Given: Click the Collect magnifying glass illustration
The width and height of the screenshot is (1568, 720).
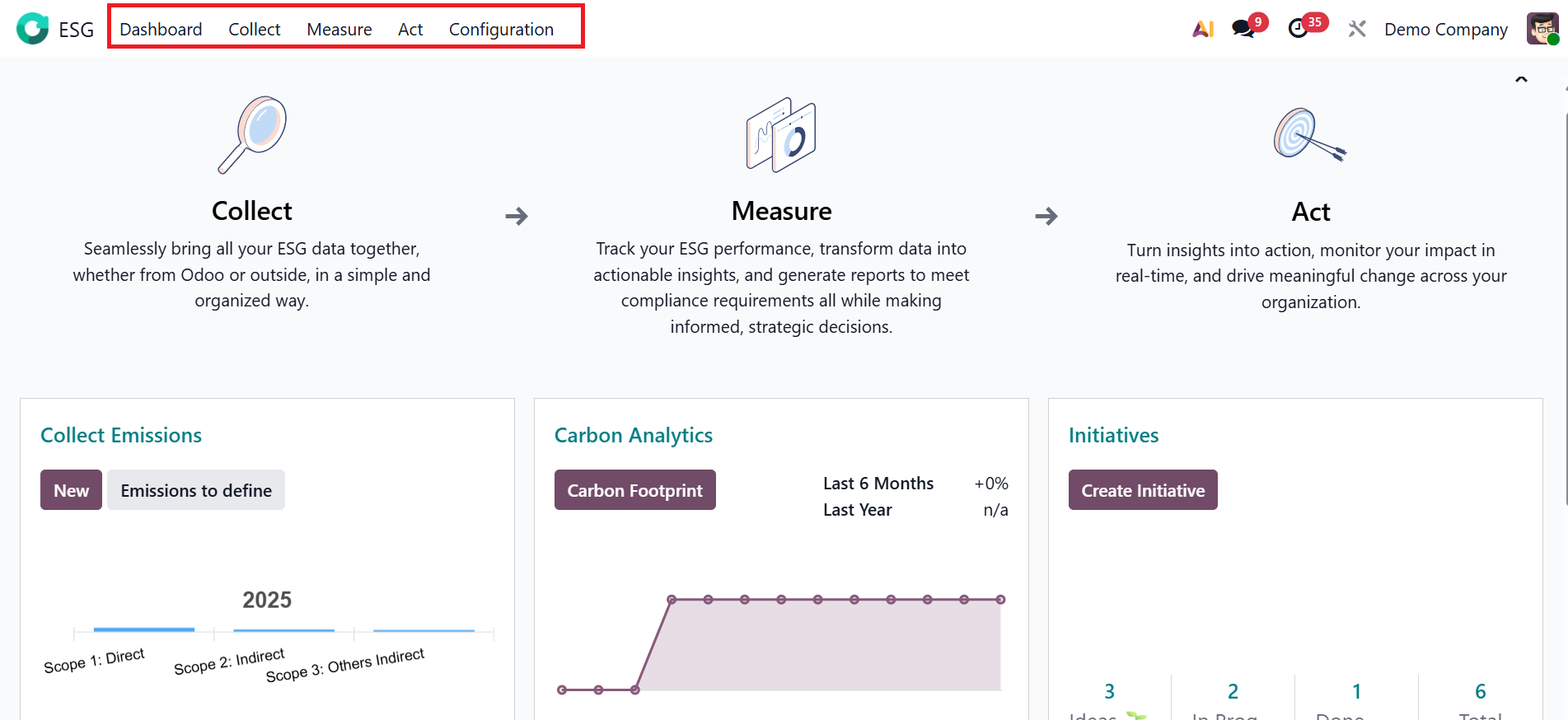Looking at the screenshot, I should tap(252, 134).
